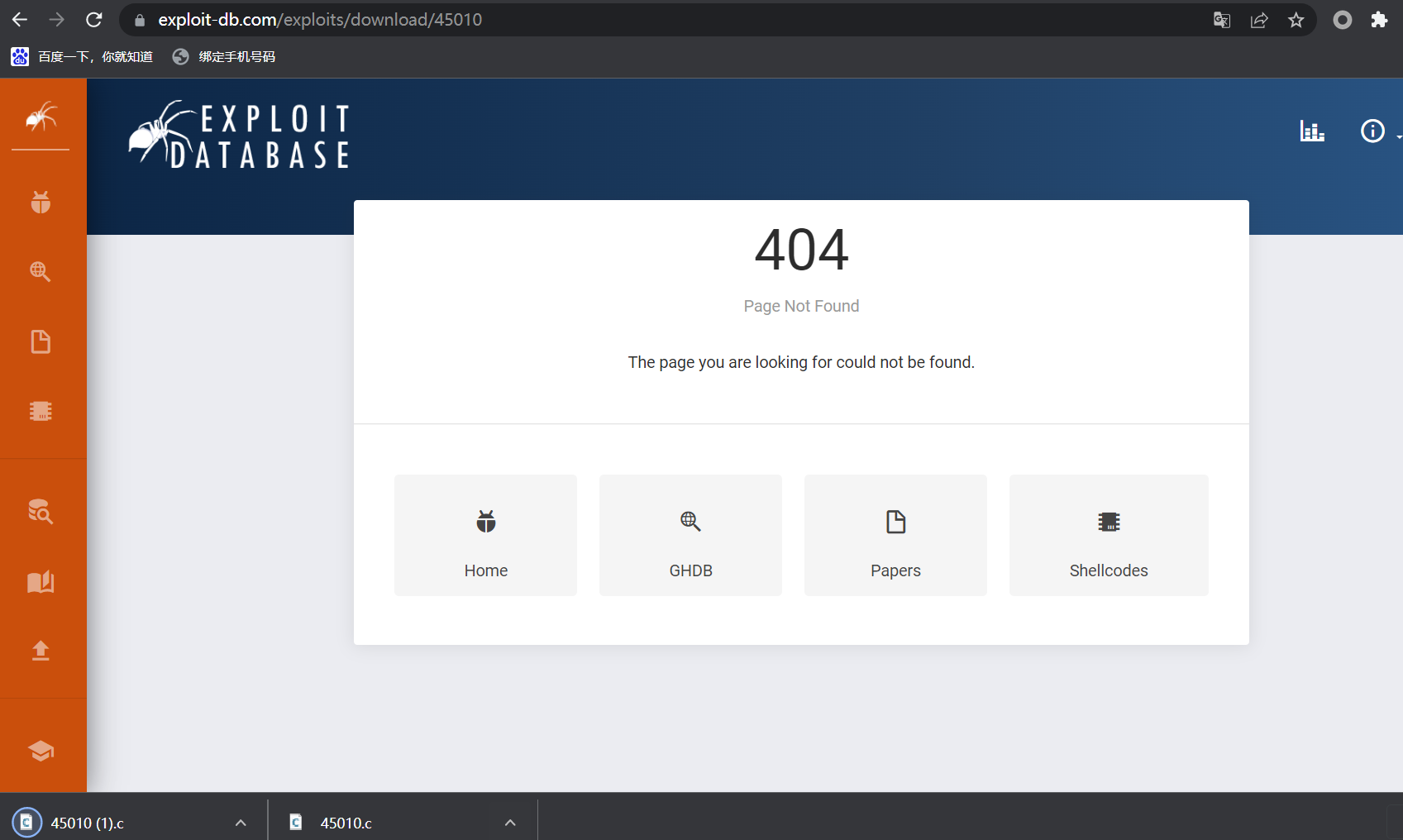Bookmark this page with the star
Screen dimensions: 1403x840
(1296, 20)
